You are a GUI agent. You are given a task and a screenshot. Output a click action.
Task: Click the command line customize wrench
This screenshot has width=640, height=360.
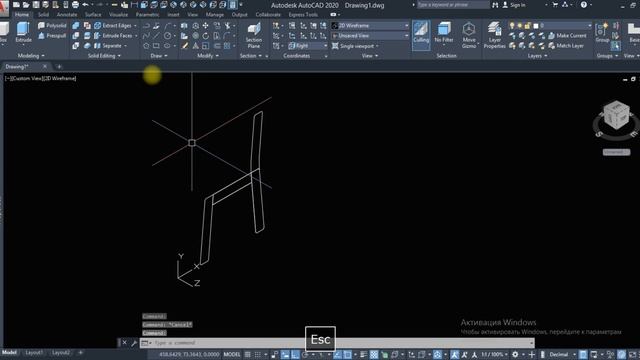coord(133,343)
